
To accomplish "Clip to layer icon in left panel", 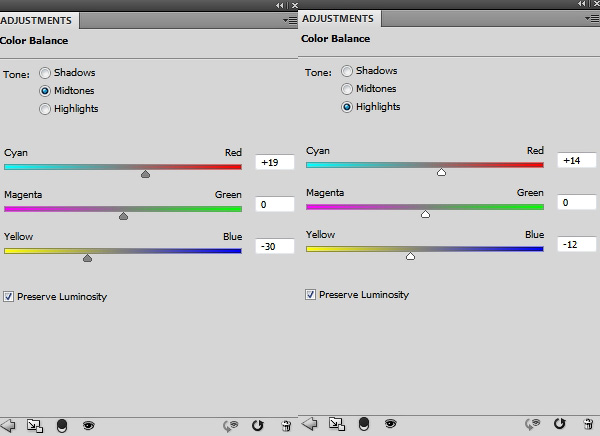I will 62,426.
